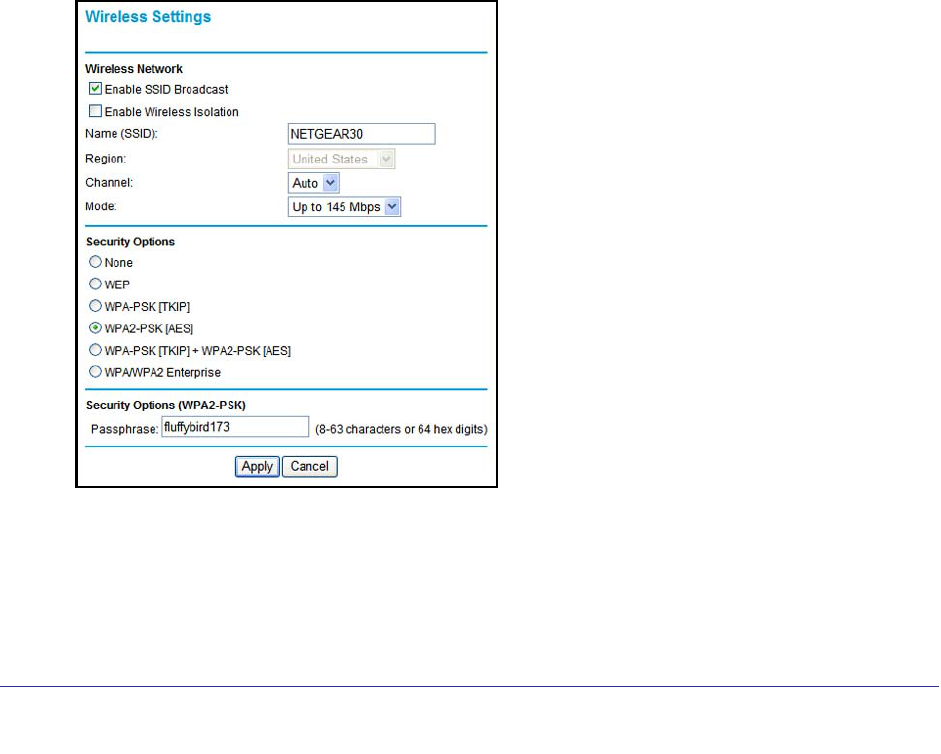Click the disabled Region dropdown United States
Screen dimensions: 941x754
point(341,159)
